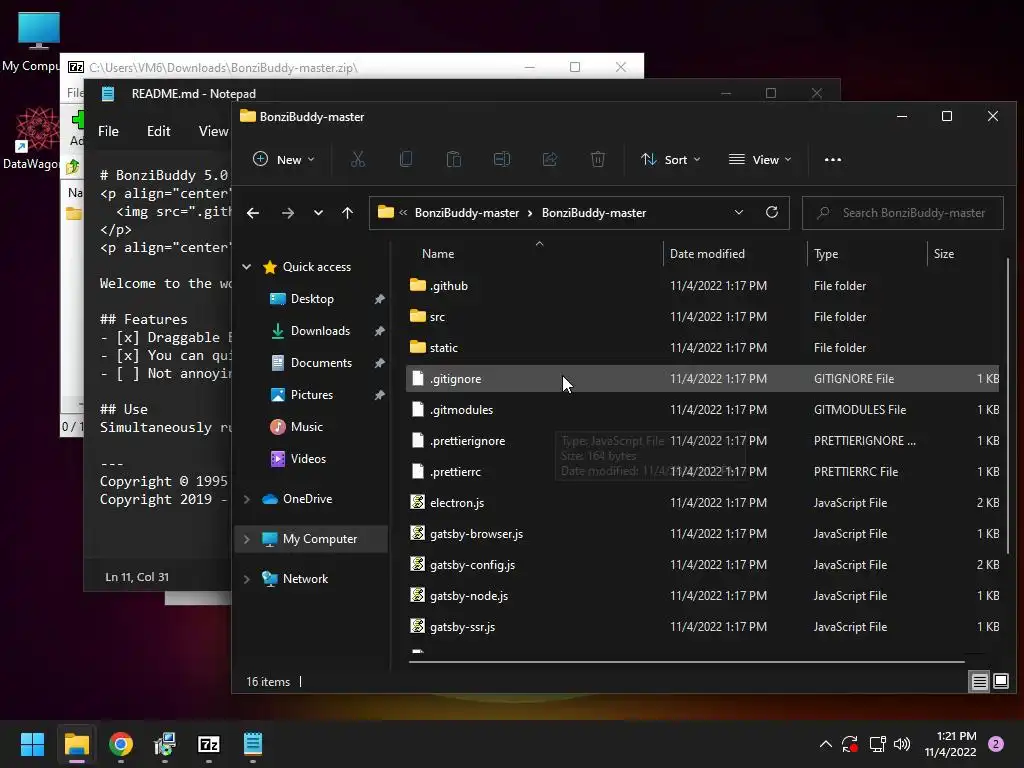Image resolution: width=1024 pixels, height=768 pixels.
Task: Go up one folder level arrow
Action: tap(347, 213)
